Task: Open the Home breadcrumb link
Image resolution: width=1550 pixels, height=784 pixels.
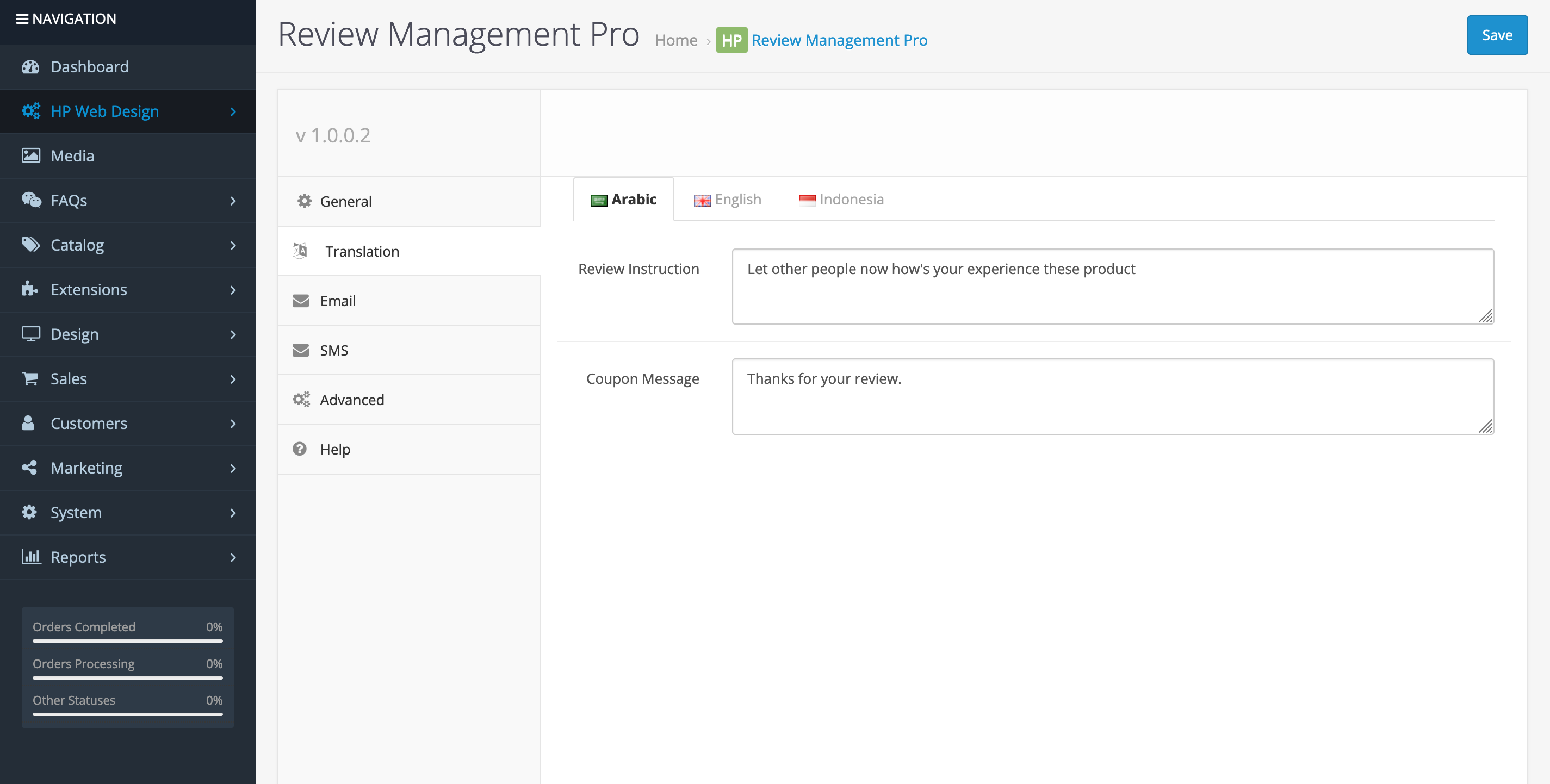Action: click(x=677, y=40)
